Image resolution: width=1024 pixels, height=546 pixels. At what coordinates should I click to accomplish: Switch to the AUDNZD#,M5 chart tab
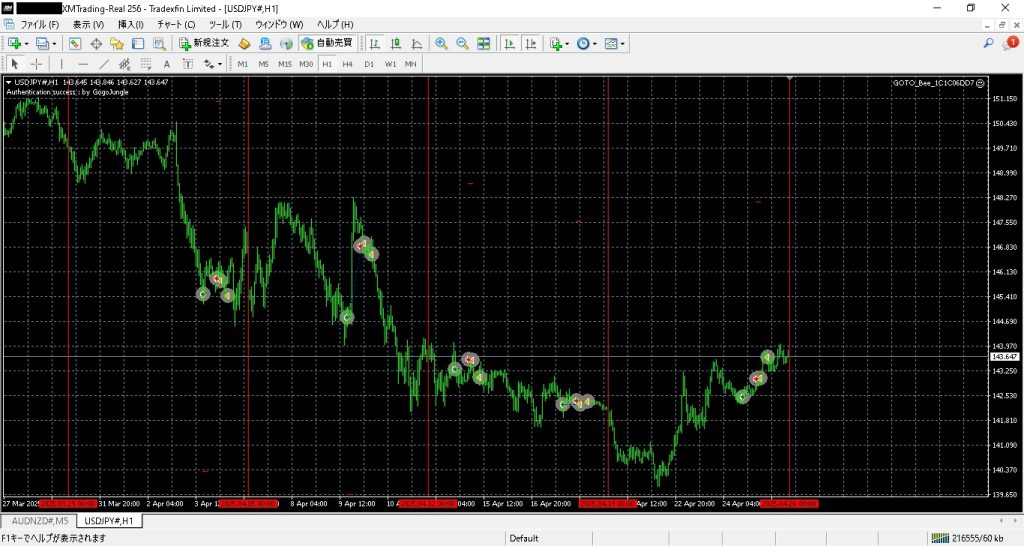(40, 521)
